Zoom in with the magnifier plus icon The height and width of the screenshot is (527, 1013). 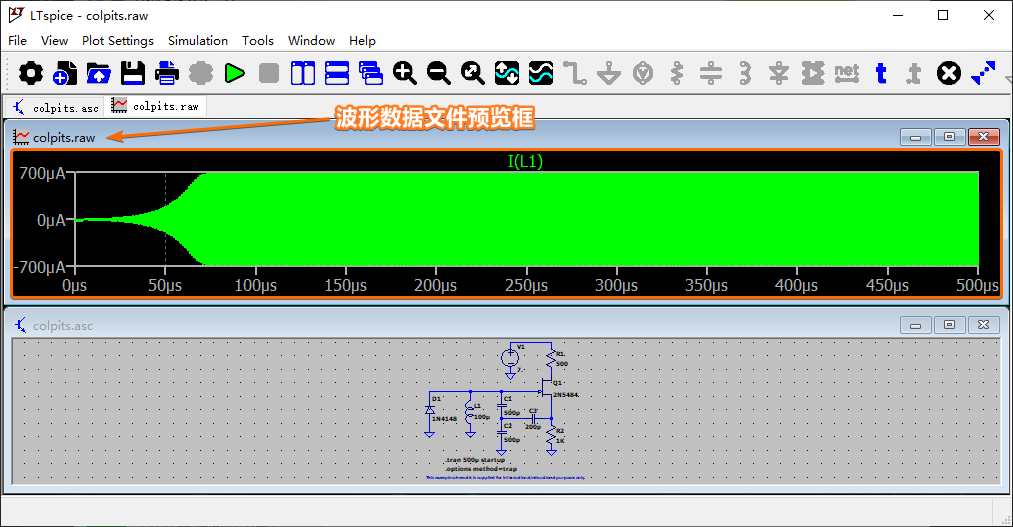(404, 73)
